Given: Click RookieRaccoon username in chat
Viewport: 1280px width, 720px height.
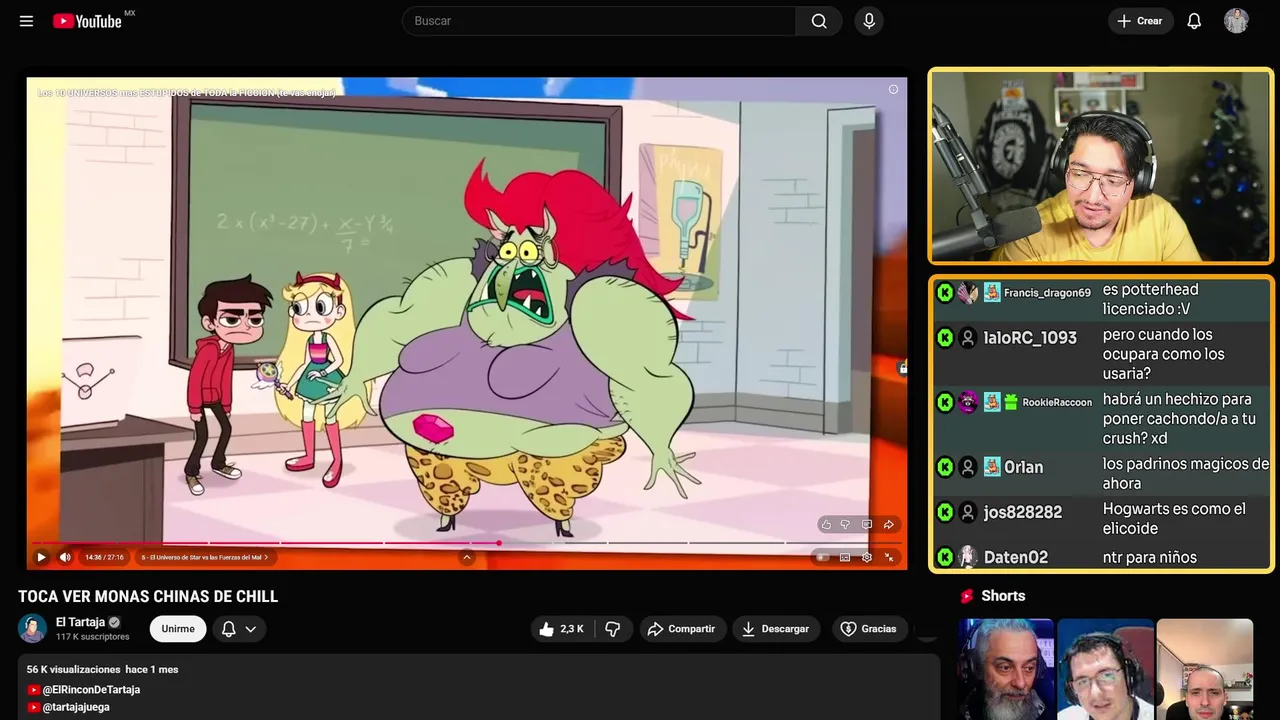Looking at the screenshot, I should point(1057,402).
